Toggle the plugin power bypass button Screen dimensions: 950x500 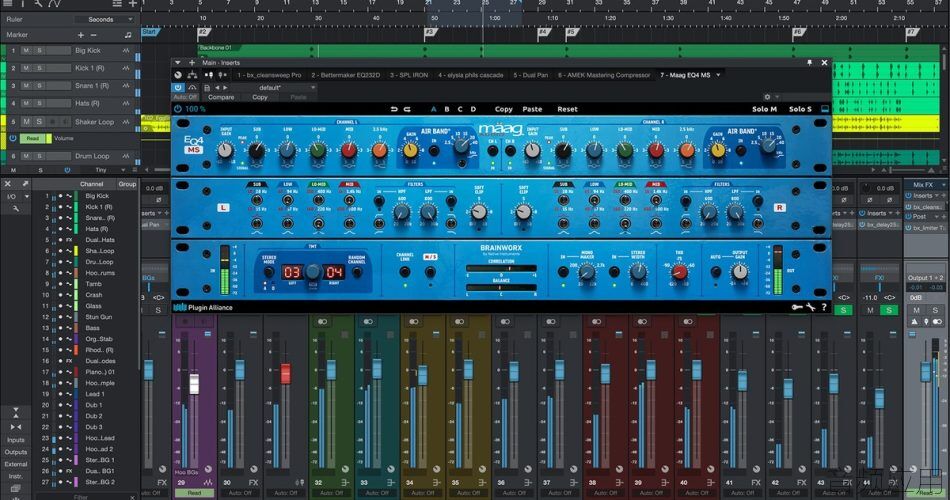point(178,88)
